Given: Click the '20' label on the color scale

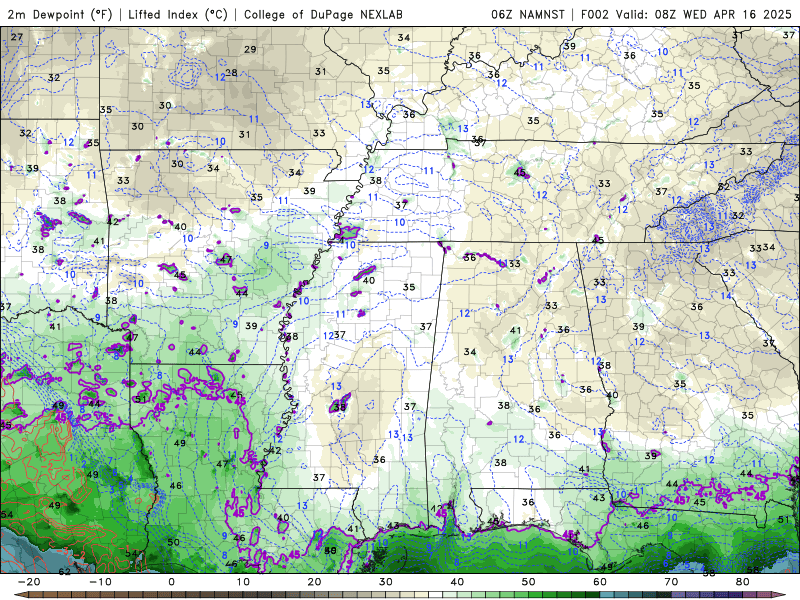Looking at the screenshot, I should (x=314, y=582).
